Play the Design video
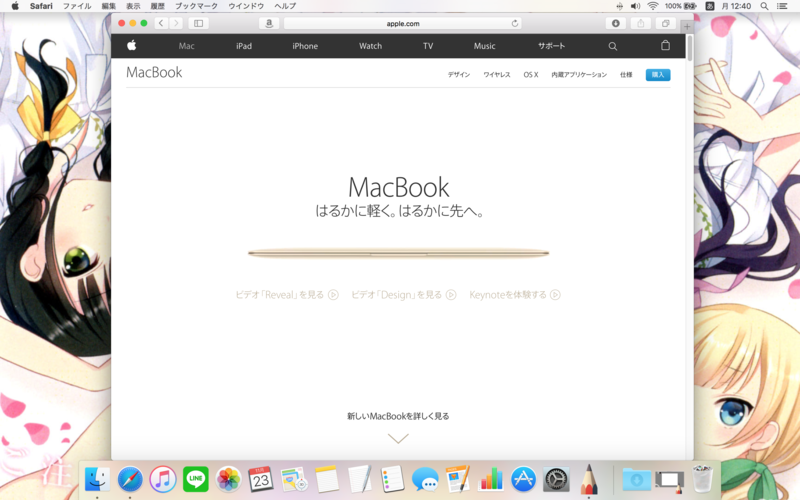 click(x=404, y=295)
